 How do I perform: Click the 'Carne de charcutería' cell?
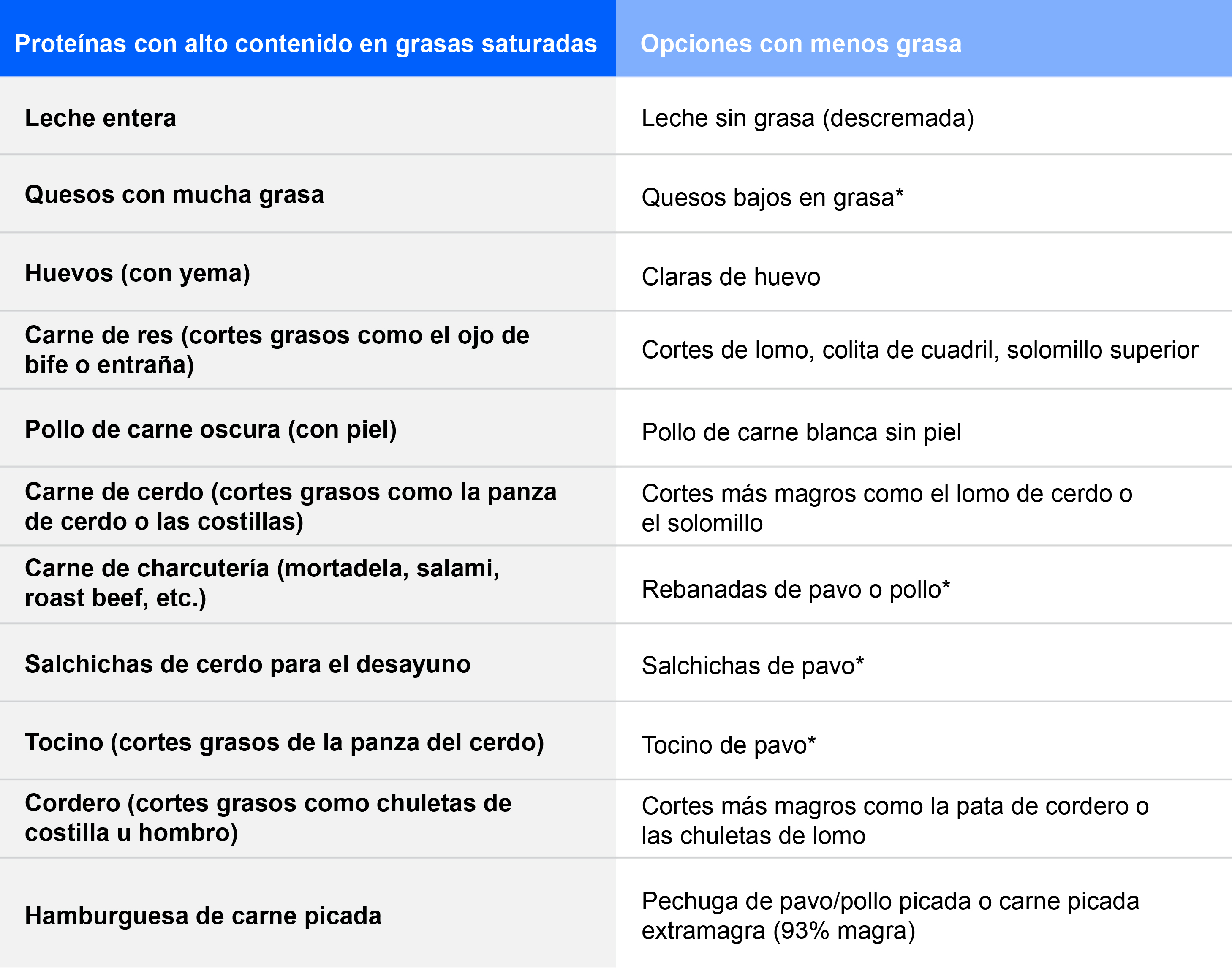(x=262, y=582)
